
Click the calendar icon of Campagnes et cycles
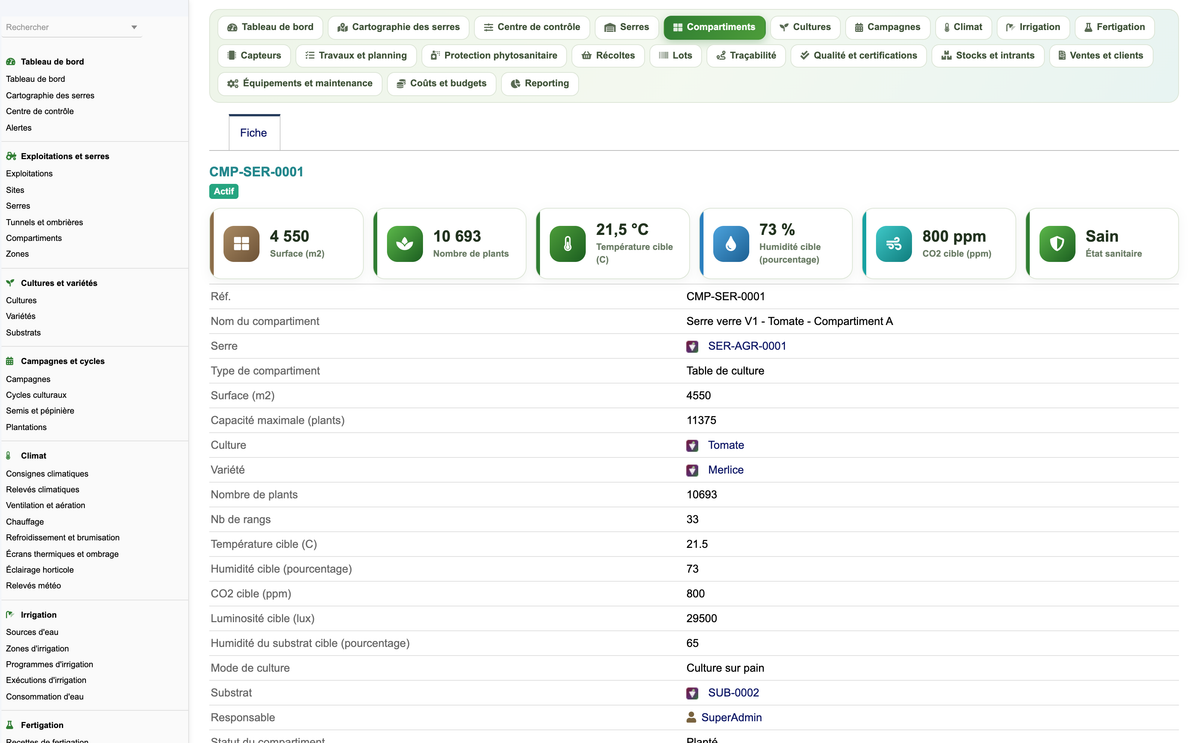tap(11, 361)
